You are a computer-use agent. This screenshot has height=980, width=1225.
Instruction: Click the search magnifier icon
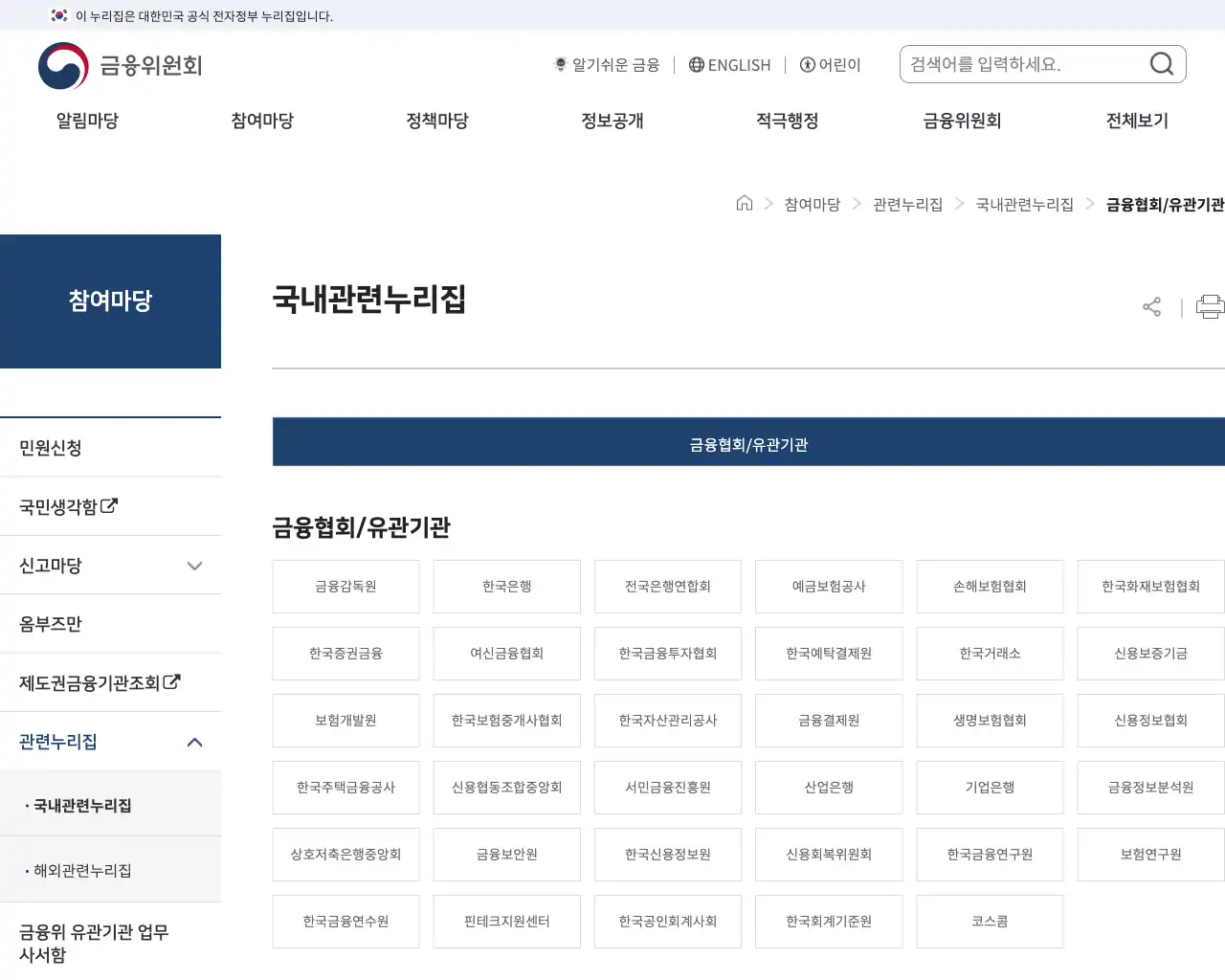point(1162,64)
